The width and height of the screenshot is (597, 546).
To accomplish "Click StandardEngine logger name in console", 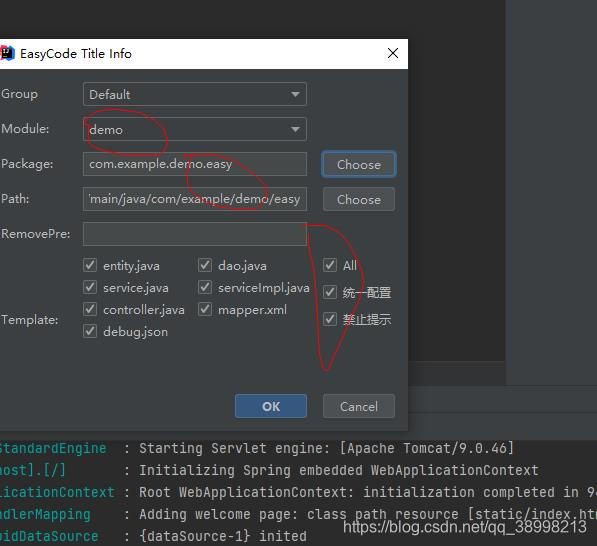I will [x=53, y=448].
